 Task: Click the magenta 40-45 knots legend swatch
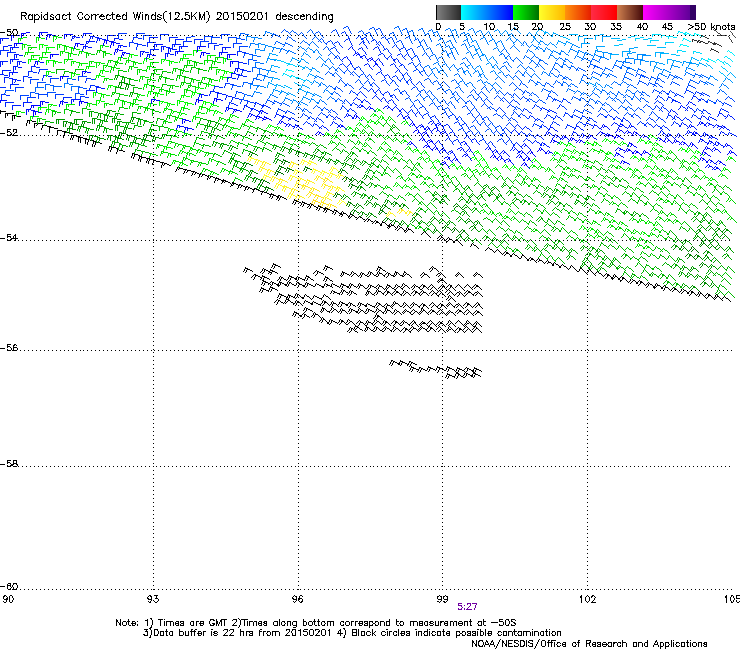(656, 12)
